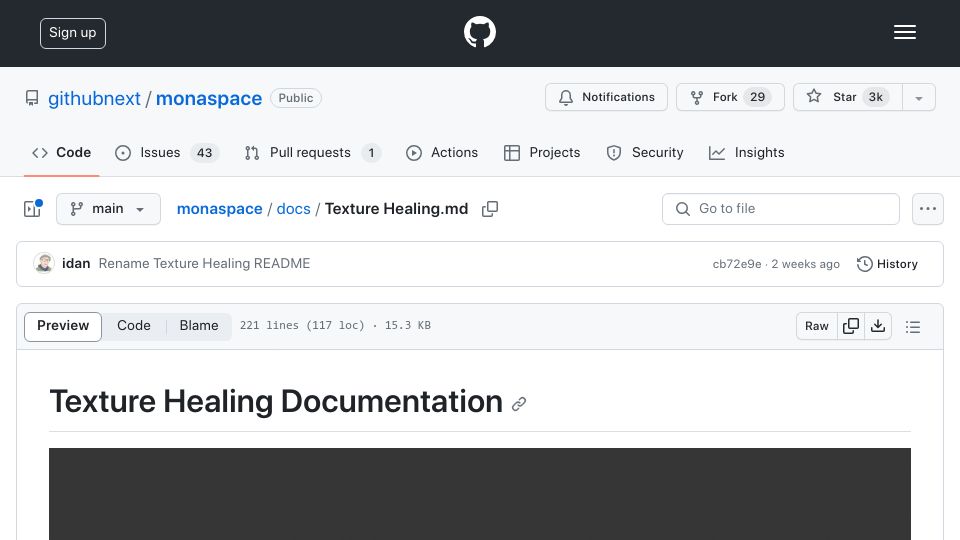Image resolution: width=960 pixels, height=540 pixels.
Task: Click idan's avatar image
Action: coord(43,263)
